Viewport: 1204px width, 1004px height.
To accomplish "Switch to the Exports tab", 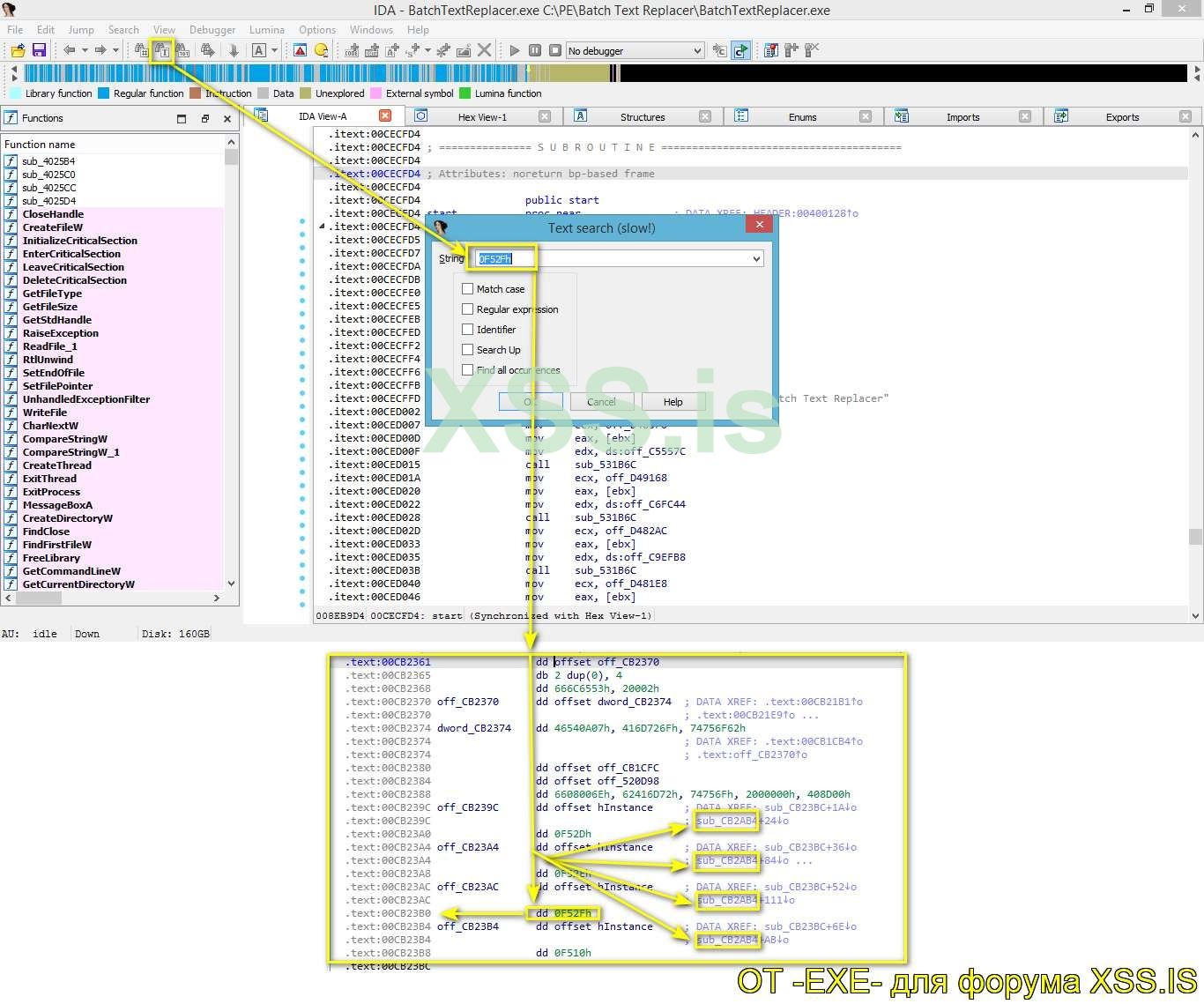I will click(1122, 116).
